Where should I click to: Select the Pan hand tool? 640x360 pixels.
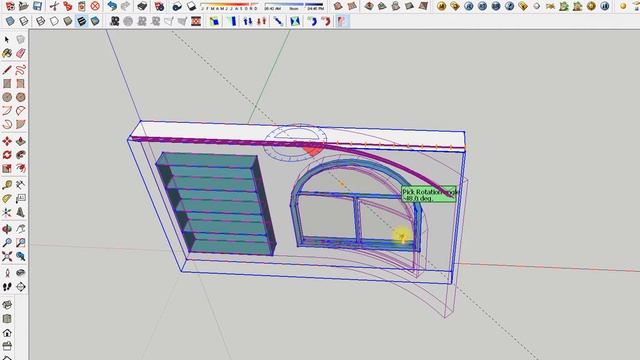20,229
